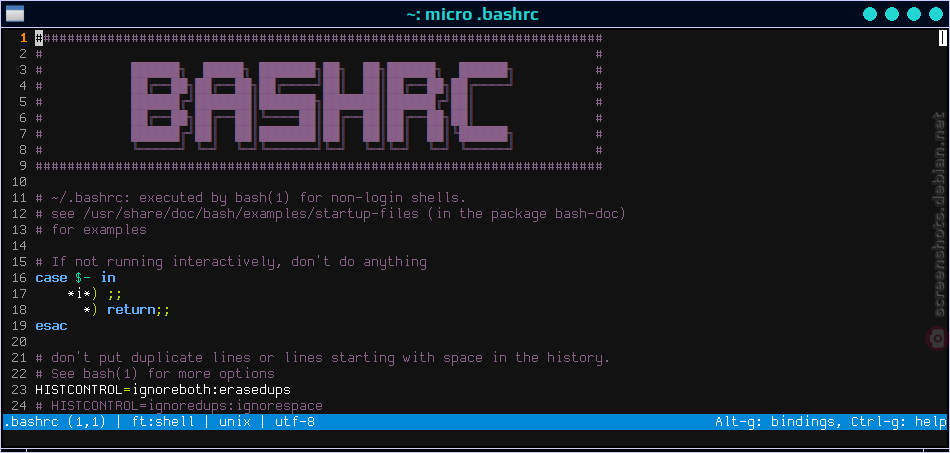Click the '# for examples' comment
Viewport: 950px width, 453px height.
tap(91, 230)
